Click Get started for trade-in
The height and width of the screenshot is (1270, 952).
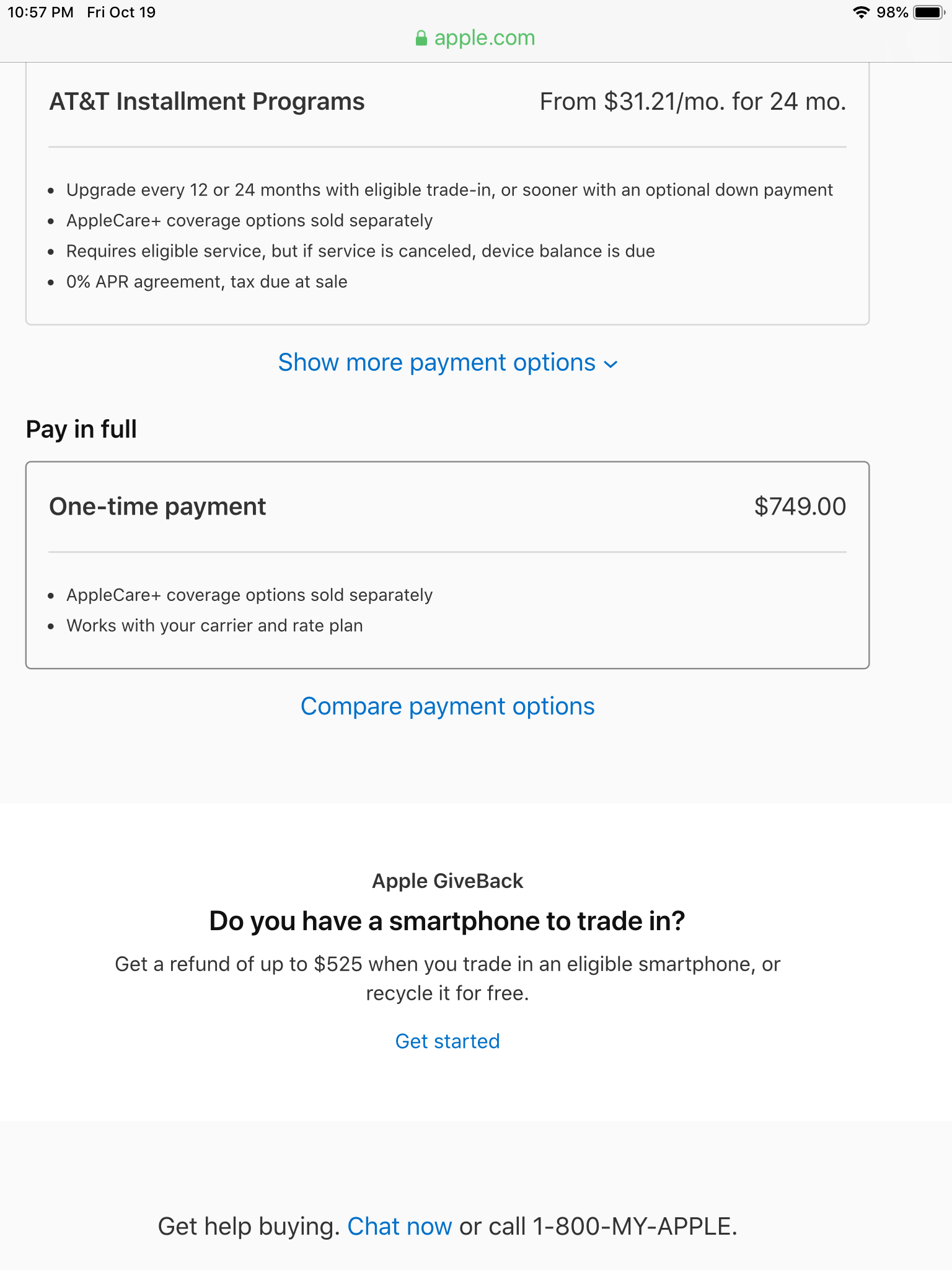click(447, 1041)
